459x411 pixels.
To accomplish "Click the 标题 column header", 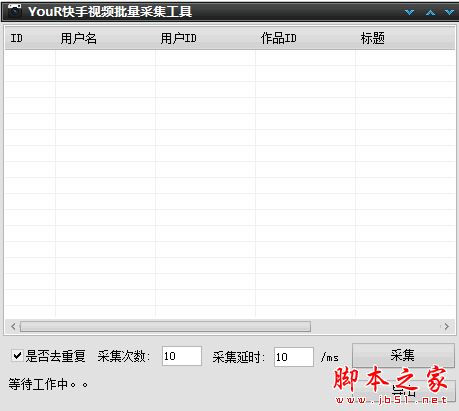I will pyautogui.click(x=405, y=38).
